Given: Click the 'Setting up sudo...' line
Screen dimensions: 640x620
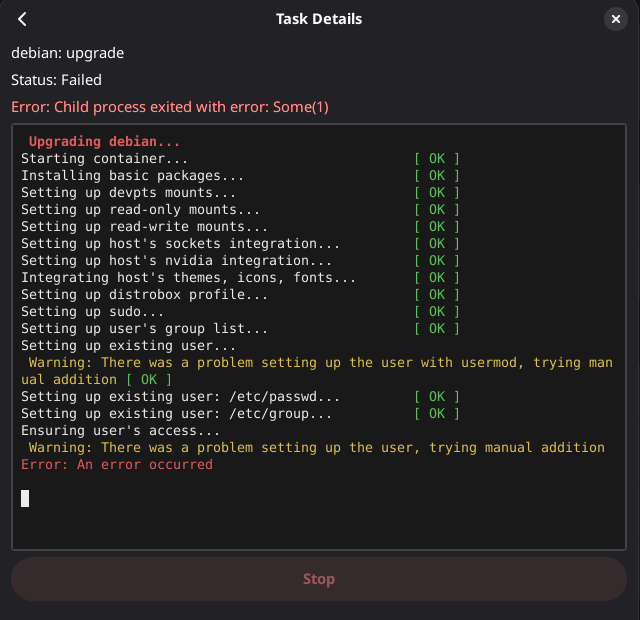Looking at the screenshot, I should (x=92, y=312).
